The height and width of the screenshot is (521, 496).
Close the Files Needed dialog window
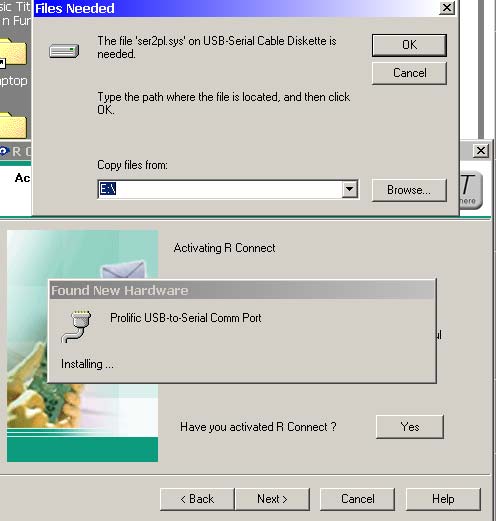pos(447,8)
